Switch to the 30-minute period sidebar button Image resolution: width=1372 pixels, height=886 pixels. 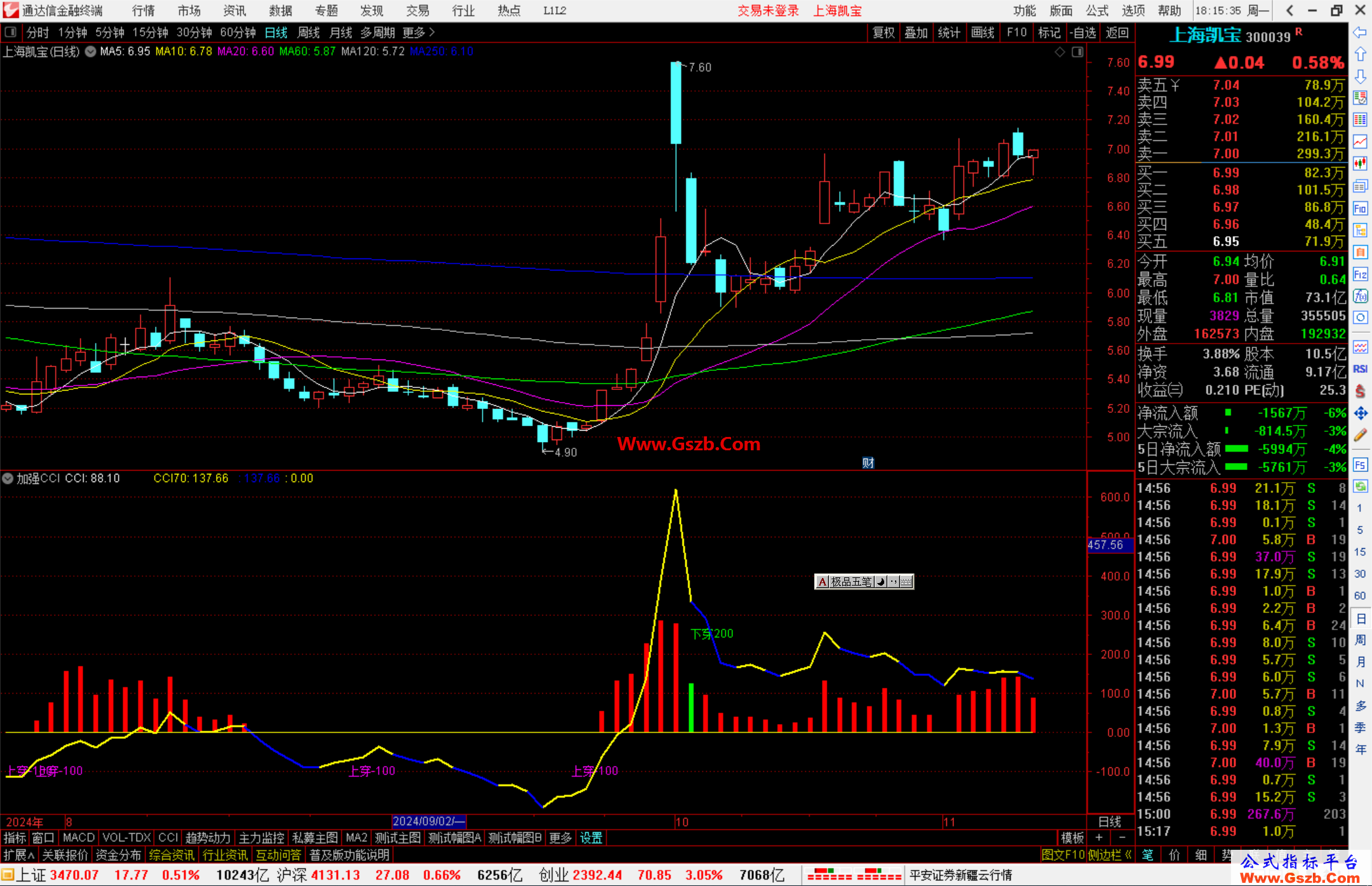tap(1359, 574)
